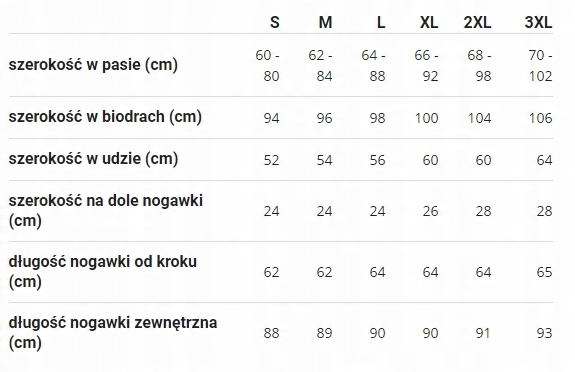Click leg opening value 26 for XL
Viewport: 575px width, 372px height.
(430, 211)
